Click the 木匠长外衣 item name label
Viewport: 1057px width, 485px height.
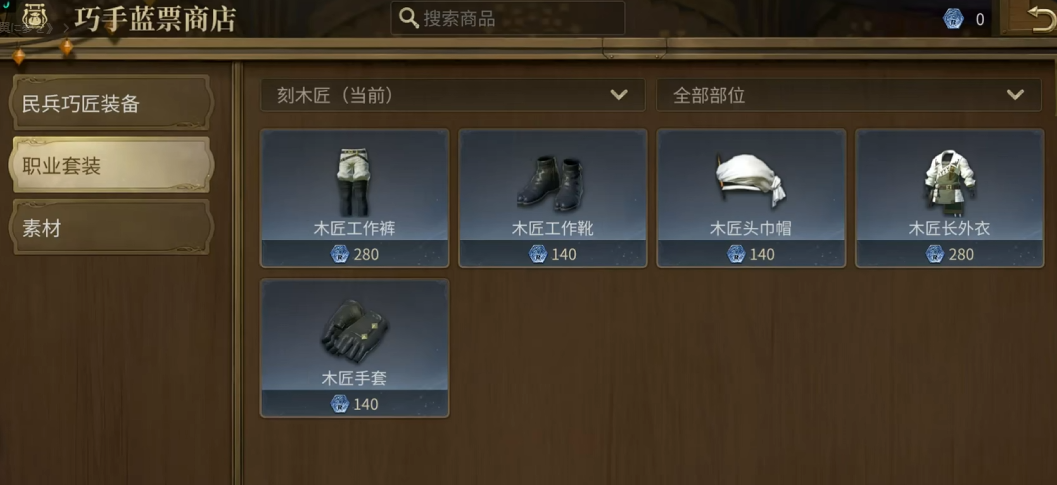pos(949,229)
